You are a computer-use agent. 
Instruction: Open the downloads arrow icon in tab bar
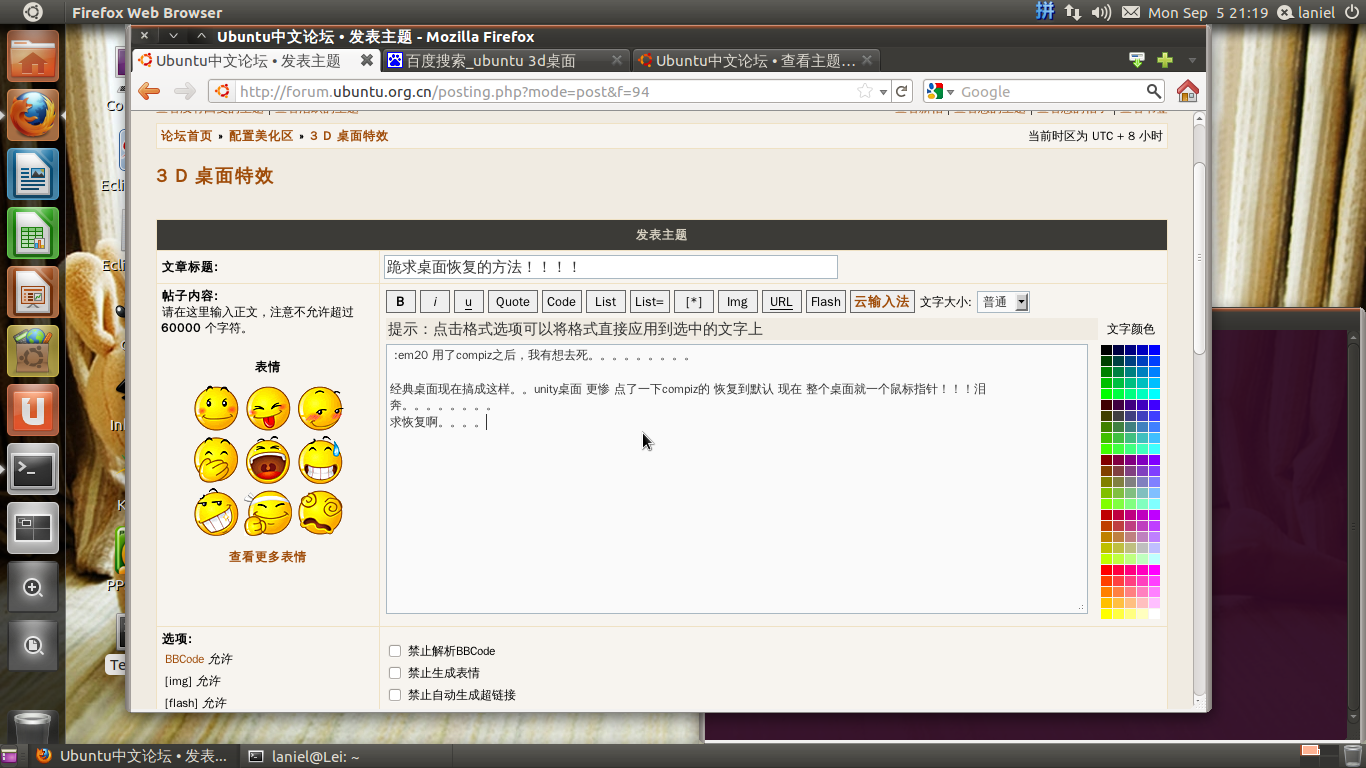[x=1136, y=60]
